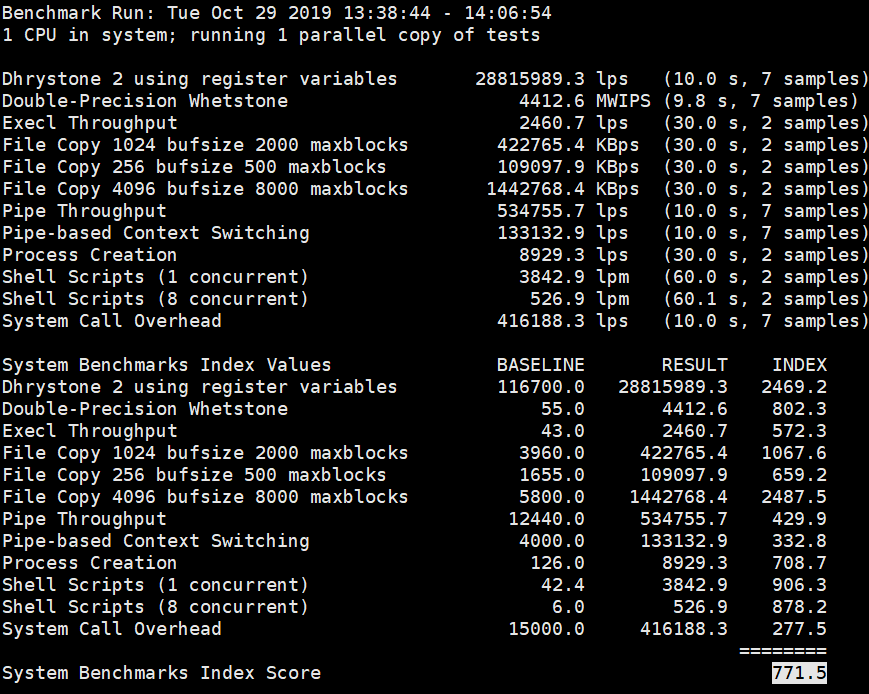The image size is (869, 694).
Task: Click the Dhrystone baseline value 116700.0
Action: pyautogui.click(x=540, y=387)
